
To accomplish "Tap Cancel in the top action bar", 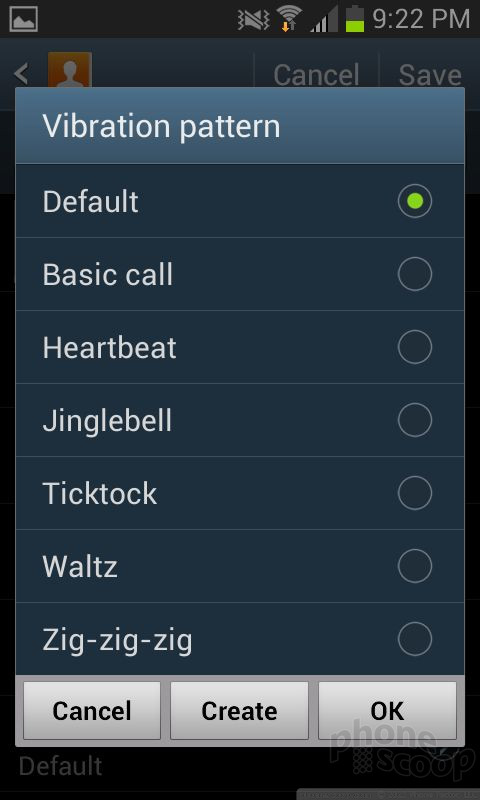I will [316, 75].
